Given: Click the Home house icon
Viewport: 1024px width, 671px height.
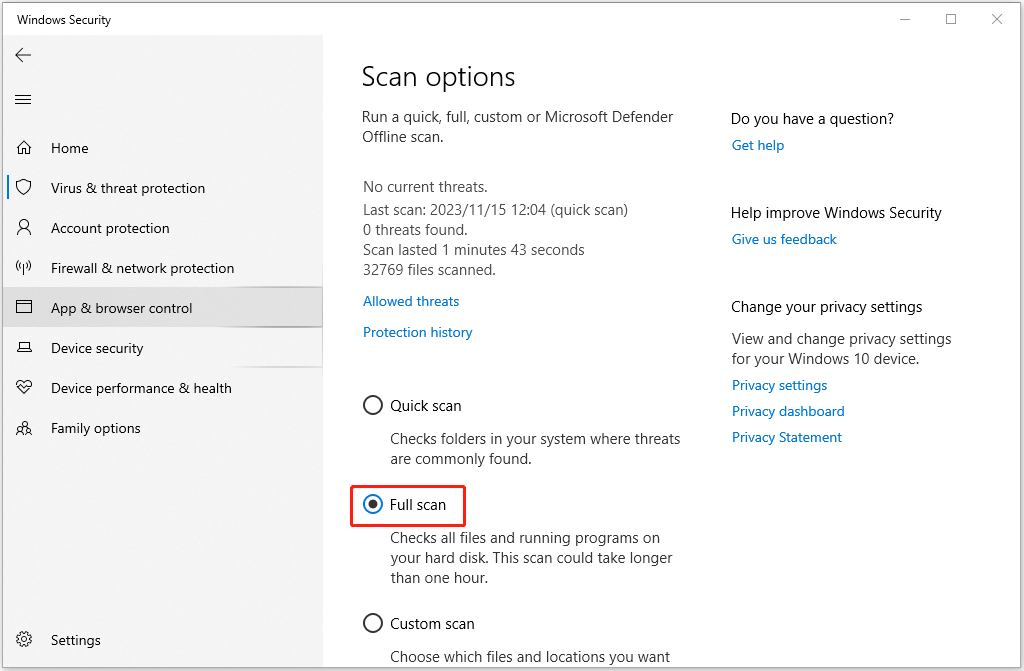Looking at the screenshot, I should [24, 148].
